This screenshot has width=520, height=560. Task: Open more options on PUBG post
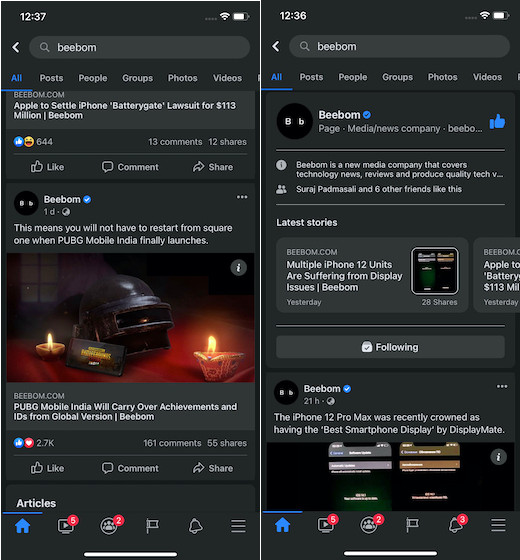[242, 197]
